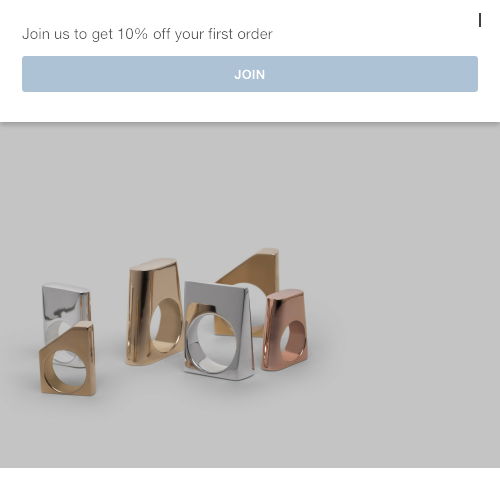The width and height of the screenshot is (500, 500).
Task: Click the circular hole of the front gold ring
Action: coord(66,371)
